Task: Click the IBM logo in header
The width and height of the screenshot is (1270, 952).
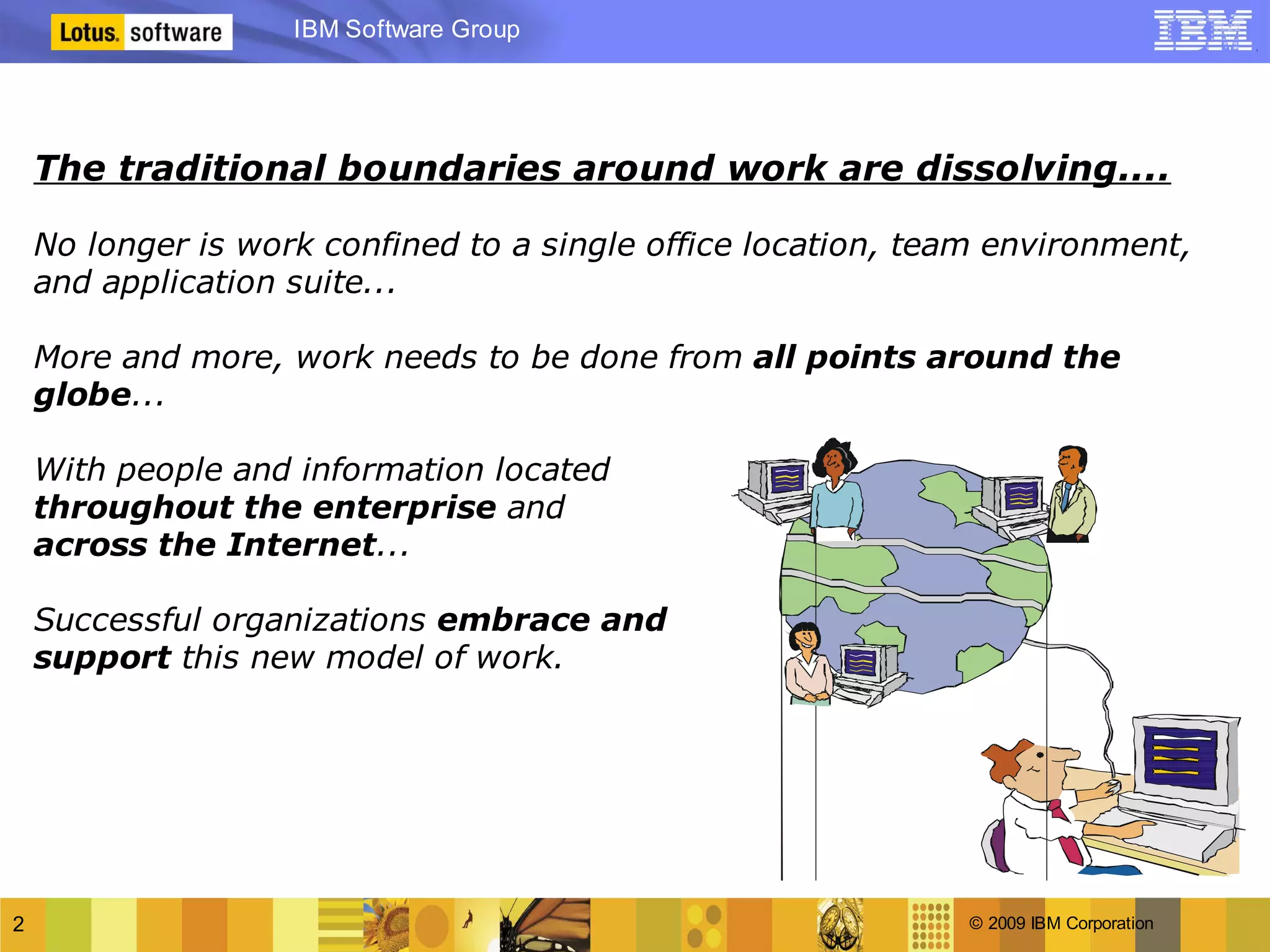Action: click(1202, 30)
